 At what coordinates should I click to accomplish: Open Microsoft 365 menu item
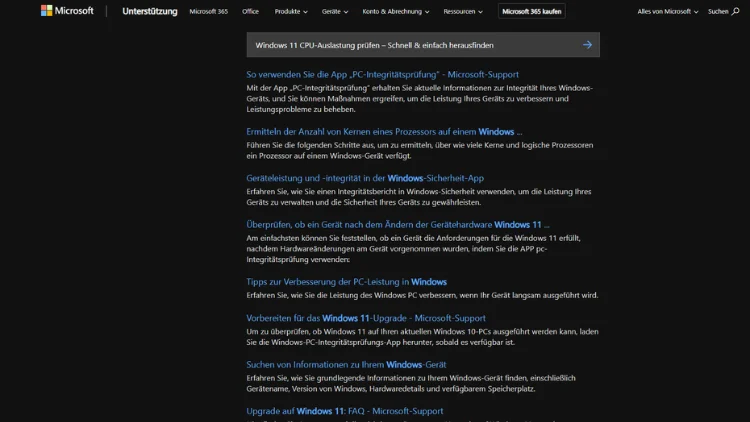[x=209, y=11]
